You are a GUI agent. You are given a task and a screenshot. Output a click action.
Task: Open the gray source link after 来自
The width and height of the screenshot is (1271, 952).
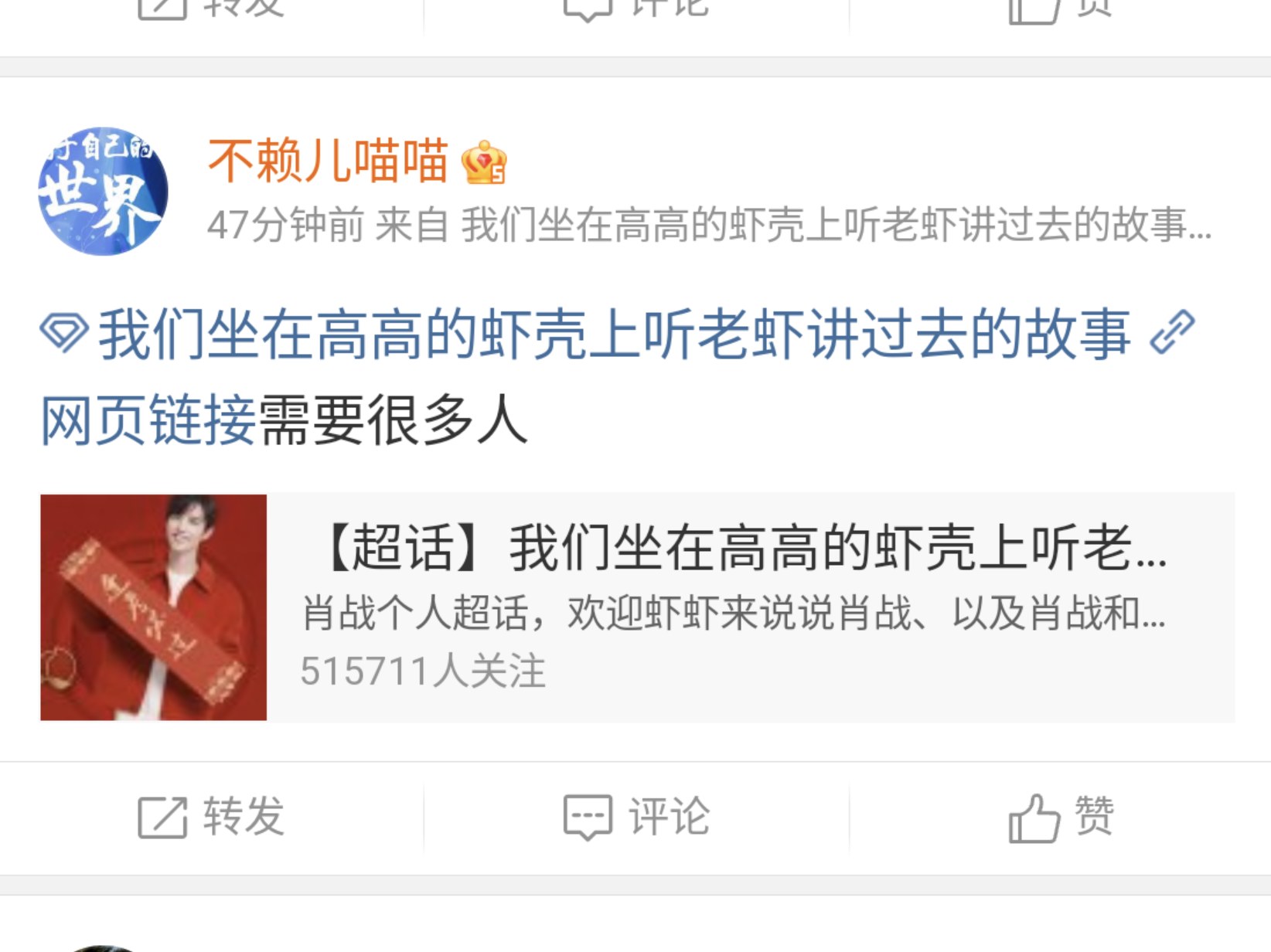pyautogui.click(x=837, y=226)
